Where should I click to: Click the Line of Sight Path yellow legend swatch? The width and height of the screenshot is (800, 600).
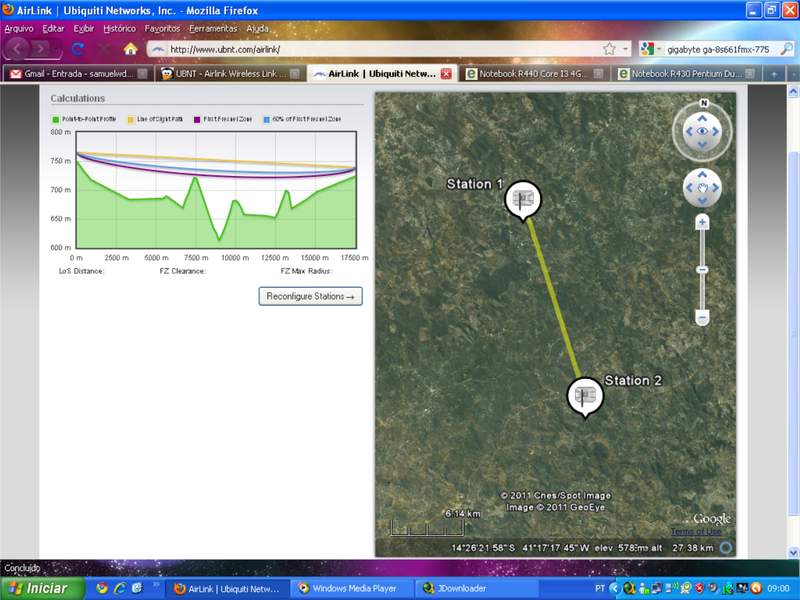(131, 119)
